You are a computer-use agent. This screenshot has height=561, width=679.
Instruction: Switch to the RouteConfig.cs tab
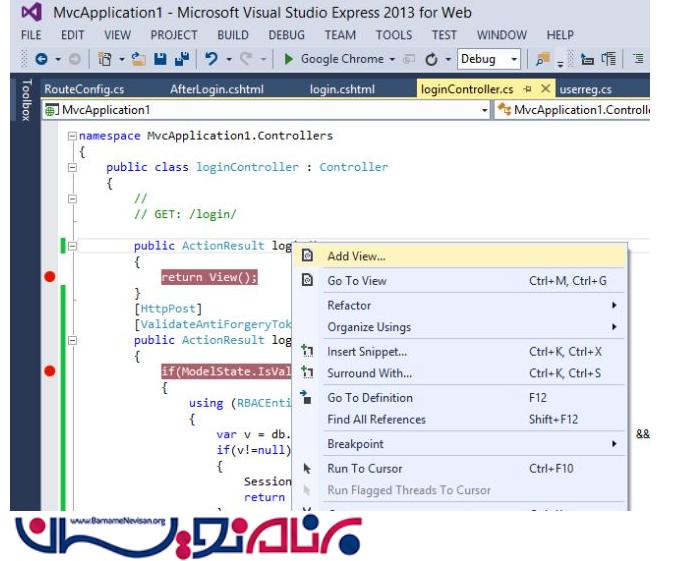point(84,89)
